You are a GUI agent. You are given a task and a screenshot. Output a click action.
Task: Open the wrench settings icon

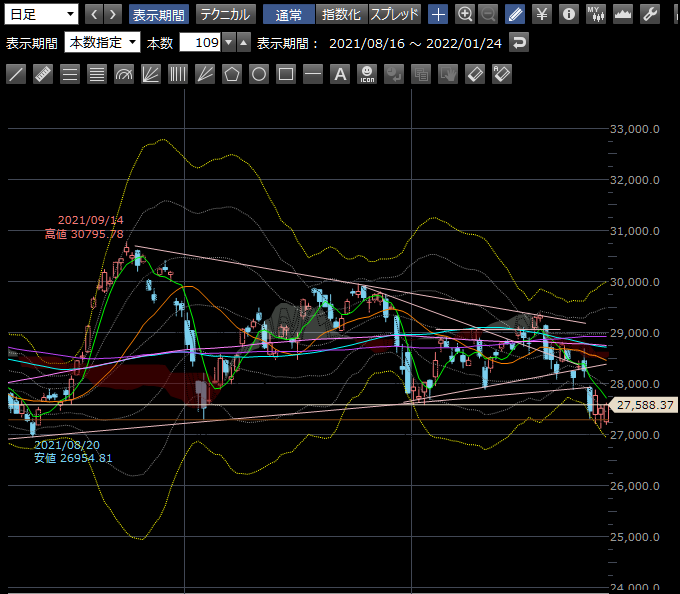pyautogui.click(x=649, y=14)
